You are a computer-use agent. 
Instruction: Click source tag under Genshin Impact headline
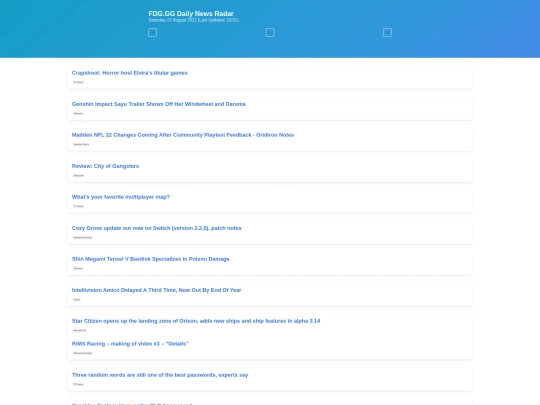pyautogui.click(x=78, y=113)
